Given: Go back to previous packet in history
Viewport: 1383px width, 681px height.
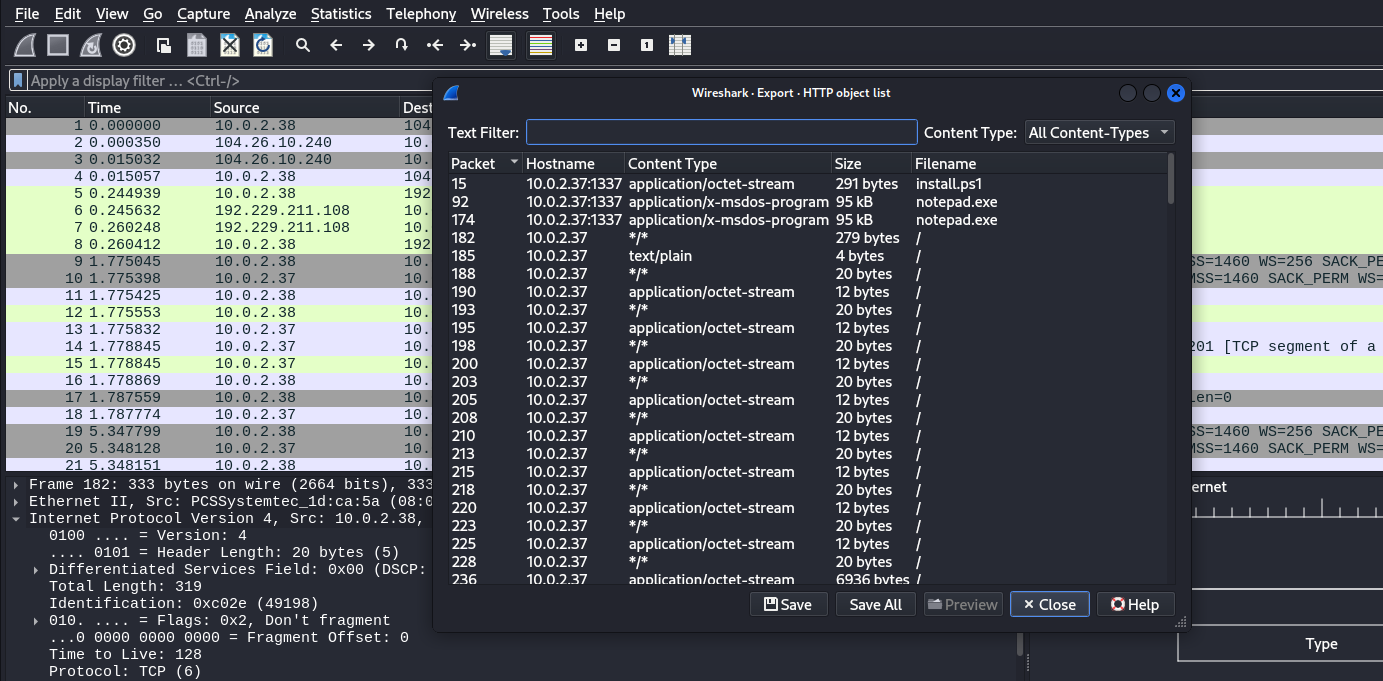Looking at the screenshot, I should pyautogui.click(x=336, y=45).
